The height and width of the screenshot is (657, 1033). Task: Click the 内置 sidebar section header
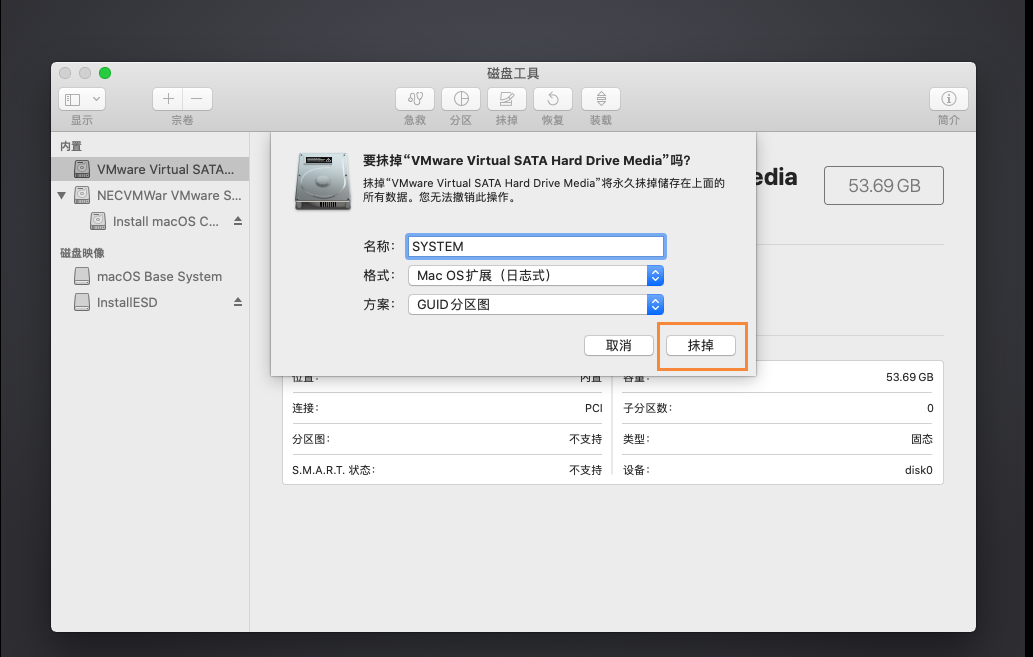coord(71,146)
